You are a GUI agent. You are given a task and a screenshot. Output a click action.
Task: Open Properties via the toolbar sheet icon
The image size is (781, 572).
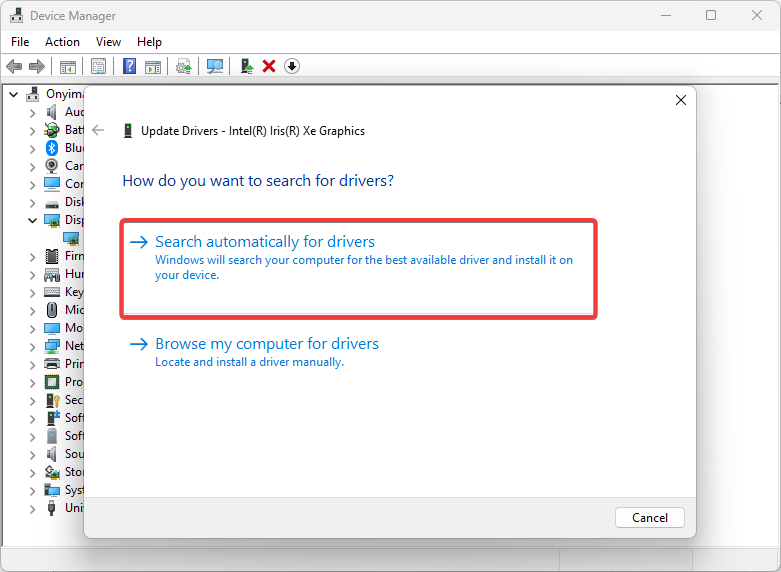tap(99, 66)
